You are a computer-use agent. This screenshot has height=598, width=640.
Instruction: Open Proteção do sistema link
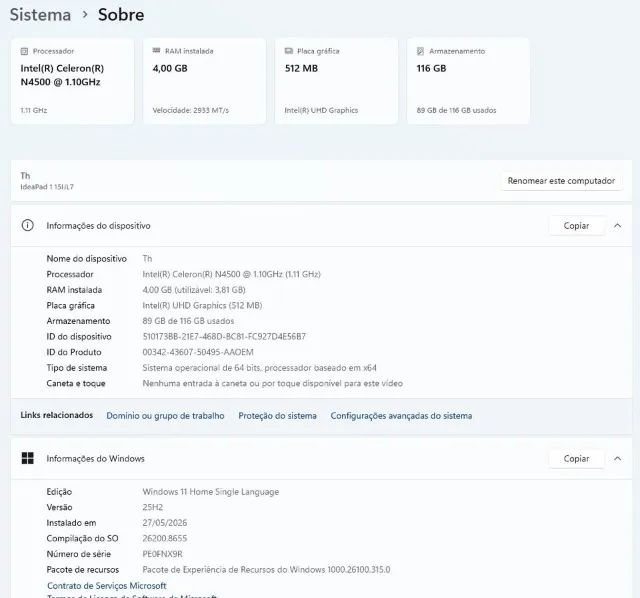click(278, 416)
